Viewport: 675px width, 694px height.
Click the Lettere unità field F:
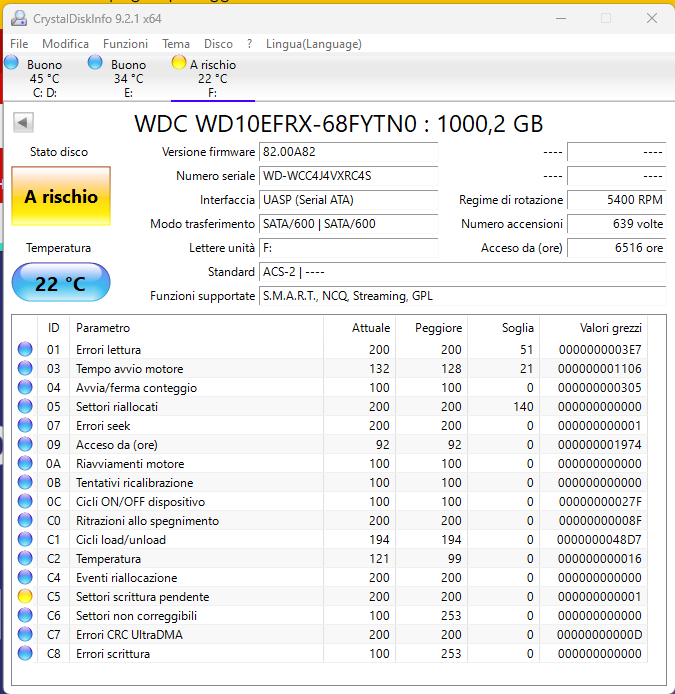click(x=348, y=247)
